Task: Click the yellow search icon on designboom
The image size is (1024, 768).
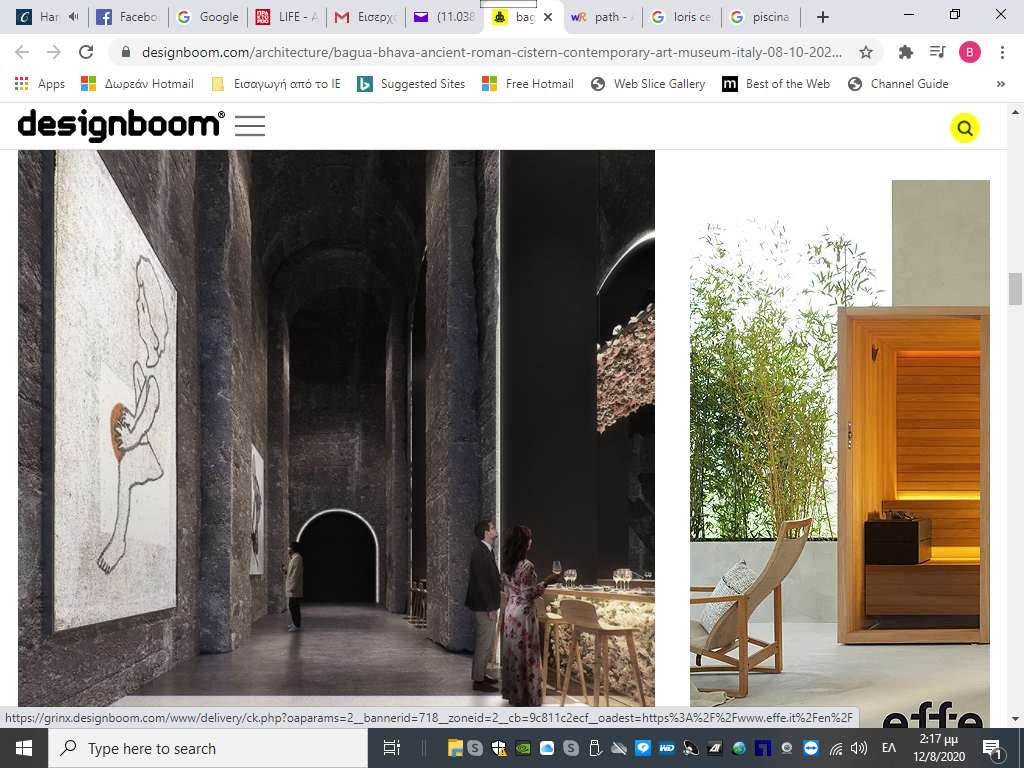Action: click(x=964, y=128)
